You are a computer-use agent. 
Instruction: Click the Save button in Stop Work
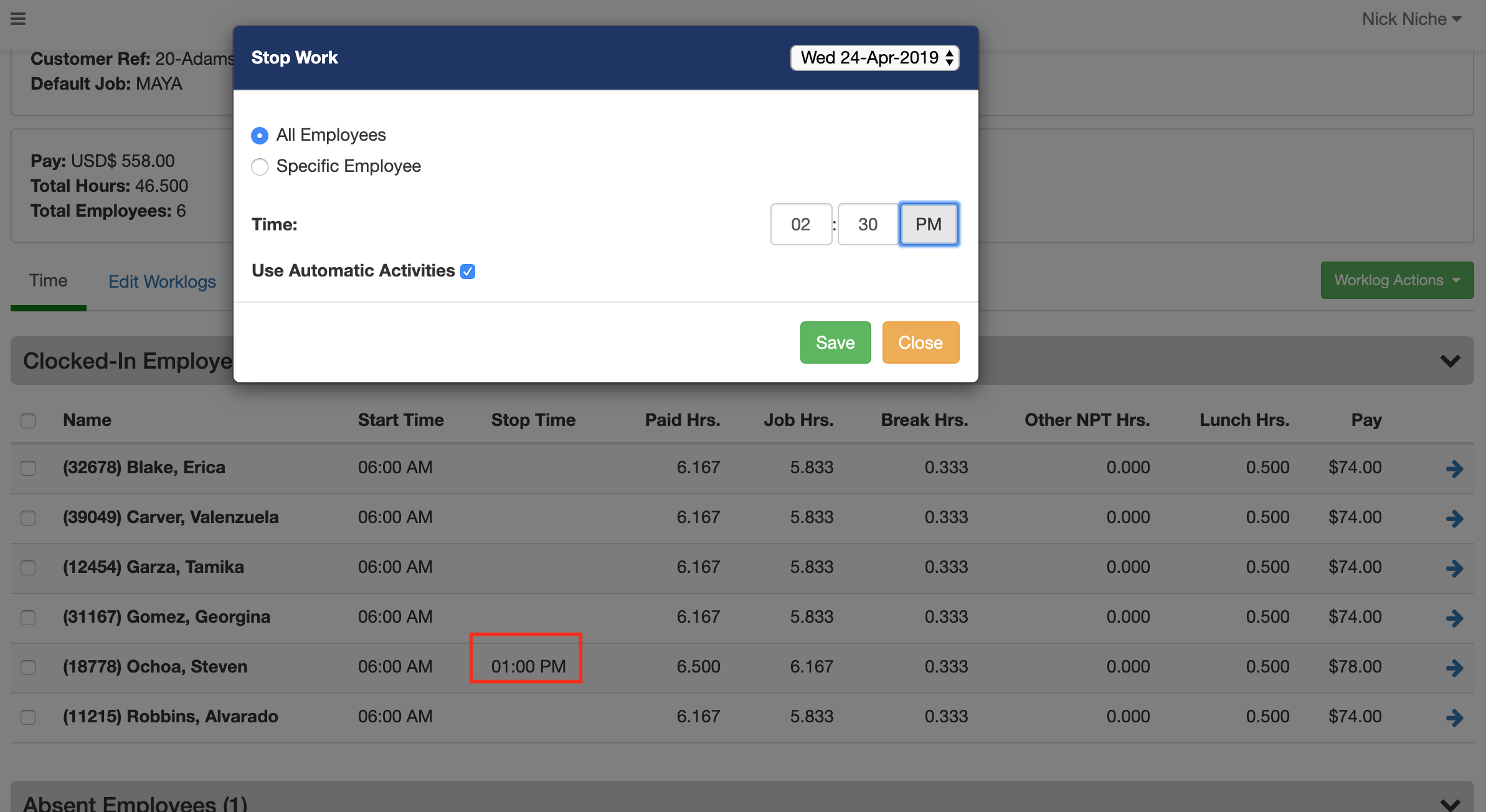835,342
